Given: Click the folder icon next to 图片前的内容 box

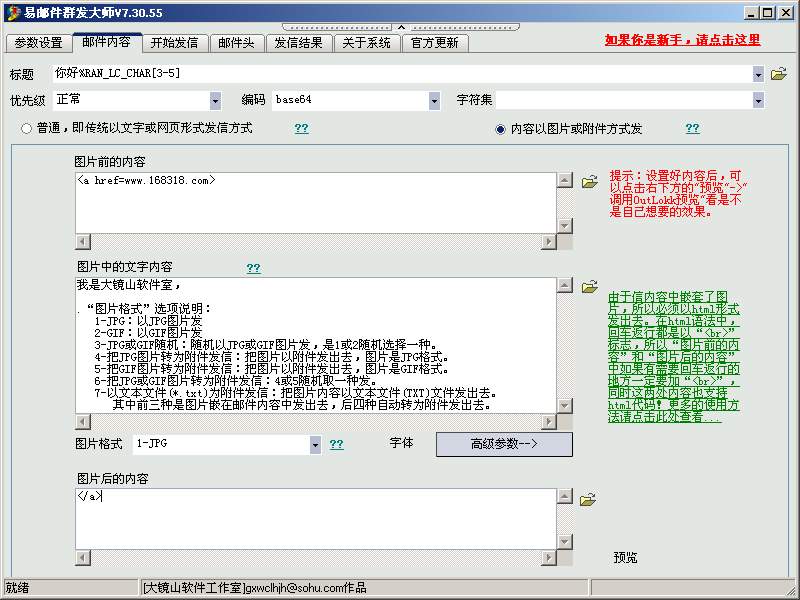Looking at the screenshot, I should 590,181.
